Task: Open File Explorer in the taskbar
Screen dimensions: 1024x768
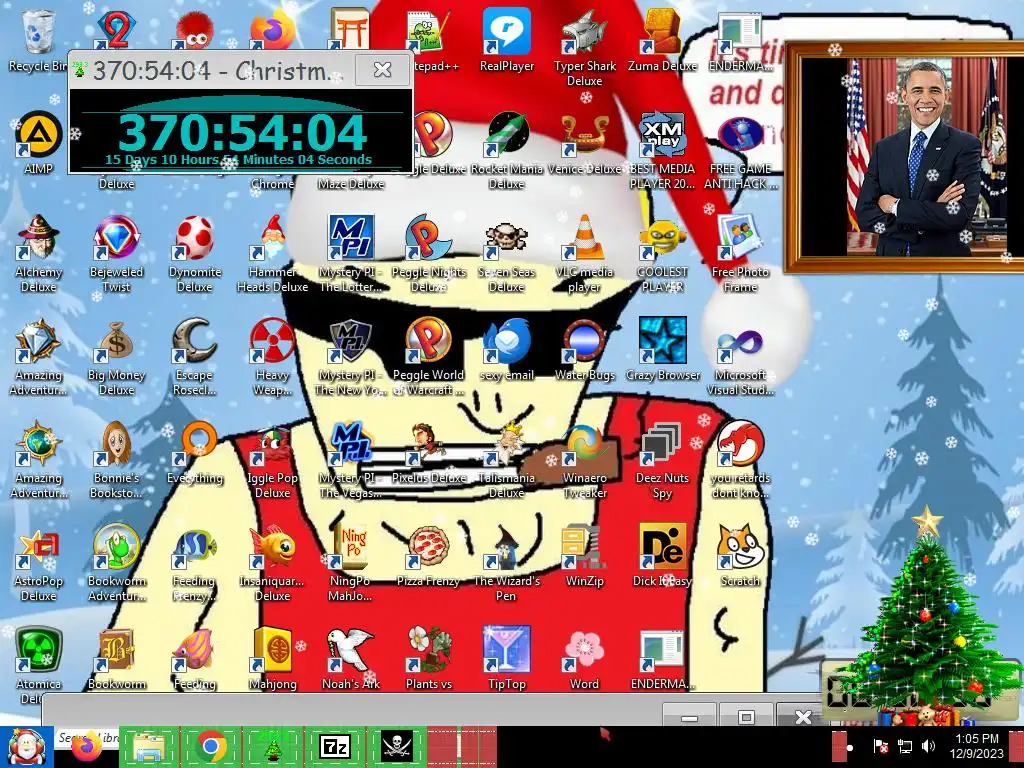Action: (150, 746)
